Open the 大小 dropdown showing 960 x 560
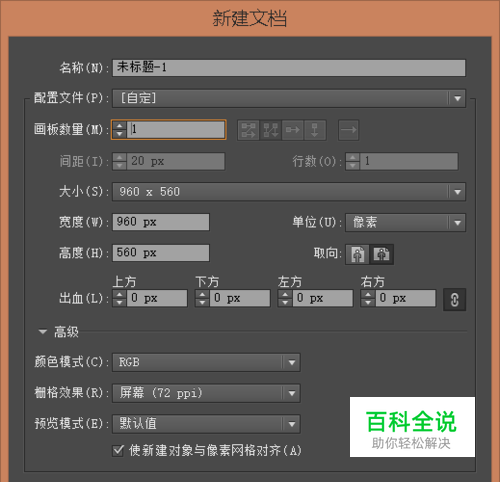The height and width of the screenshot is (482, 500). click(289, 192)
